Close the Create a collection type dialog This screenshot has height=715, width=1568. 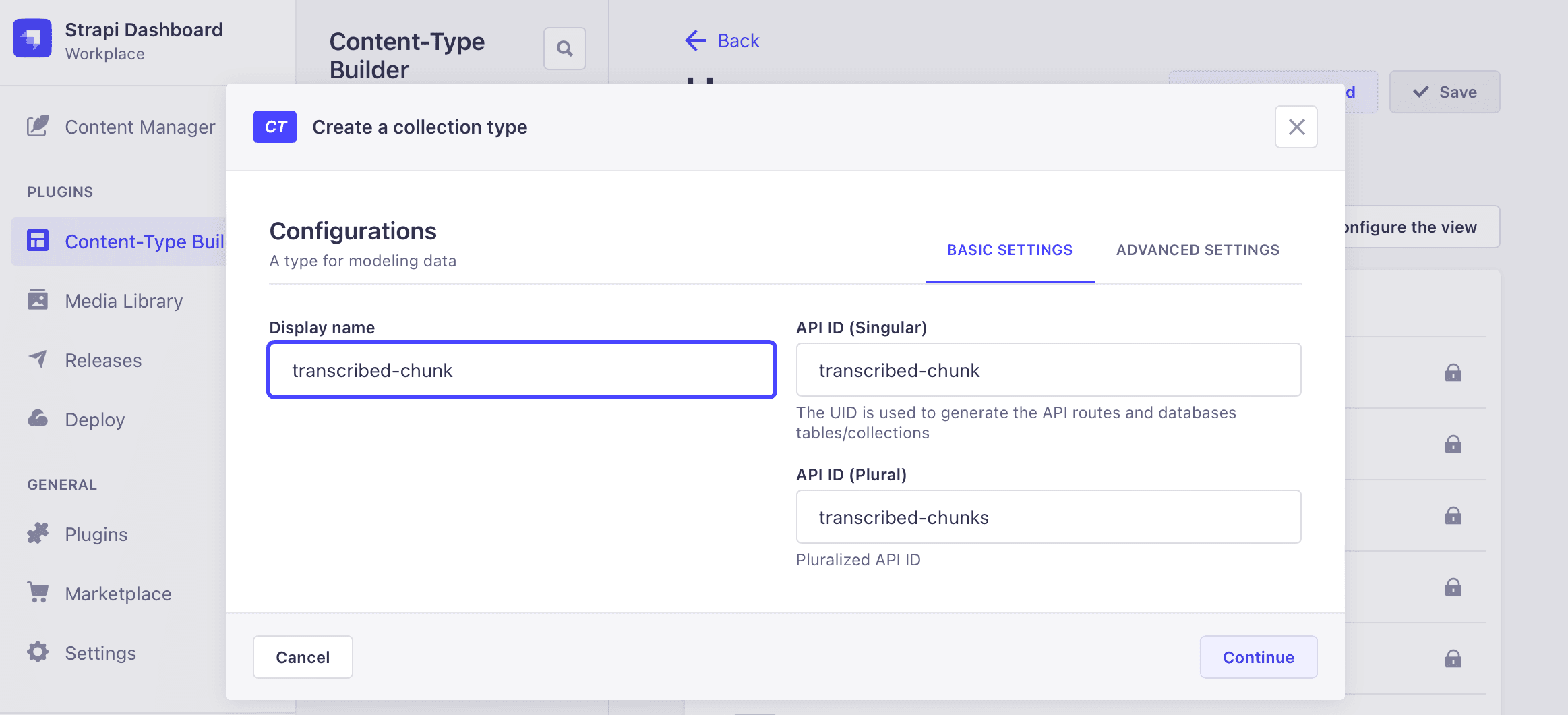coord(1296,127)
